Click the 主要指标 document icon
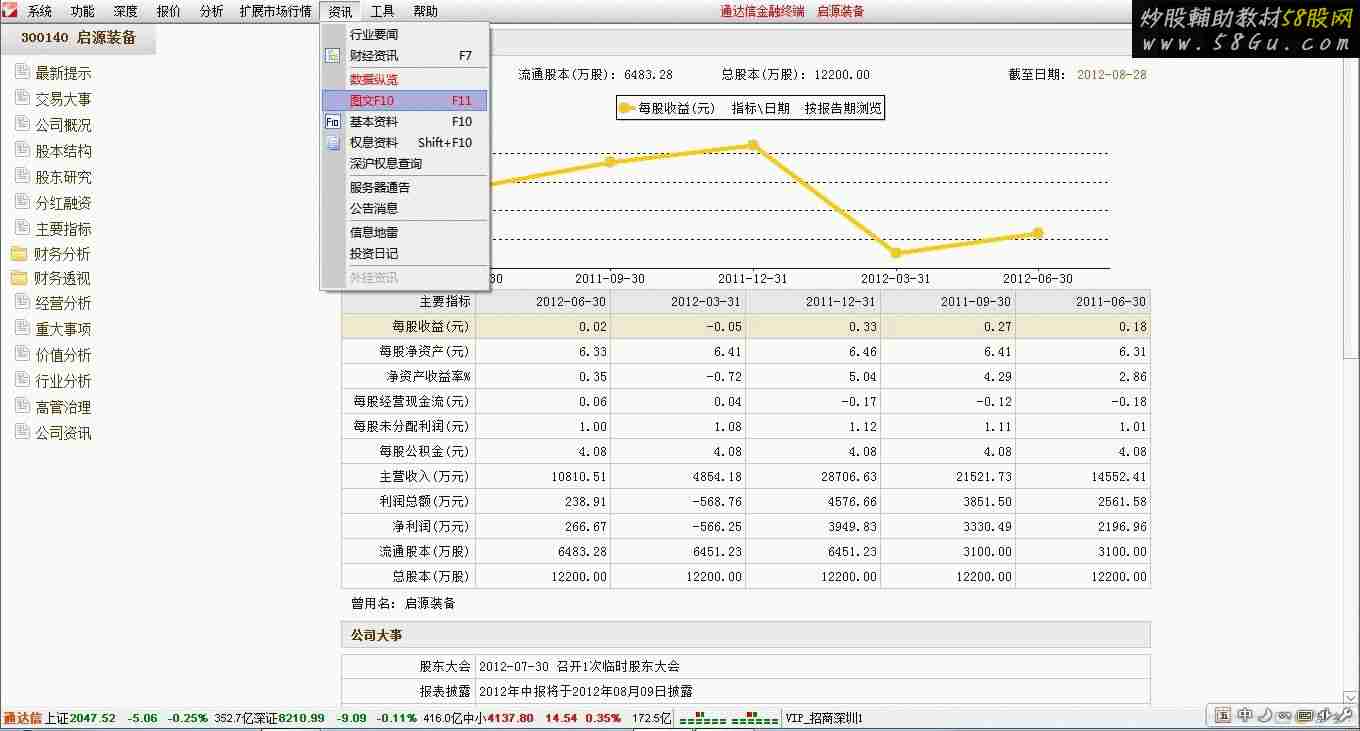1360x731 pixels. click(22, 228)
